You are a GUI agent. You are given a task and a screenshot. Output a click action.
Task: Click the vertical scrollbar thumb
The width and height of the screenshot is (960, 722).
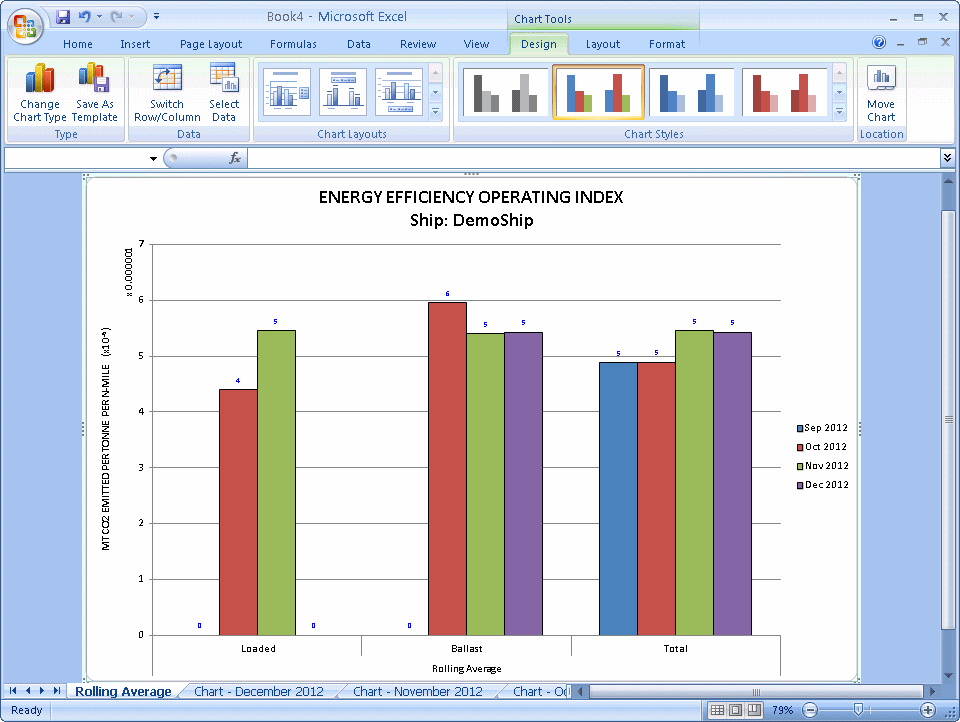948,419
